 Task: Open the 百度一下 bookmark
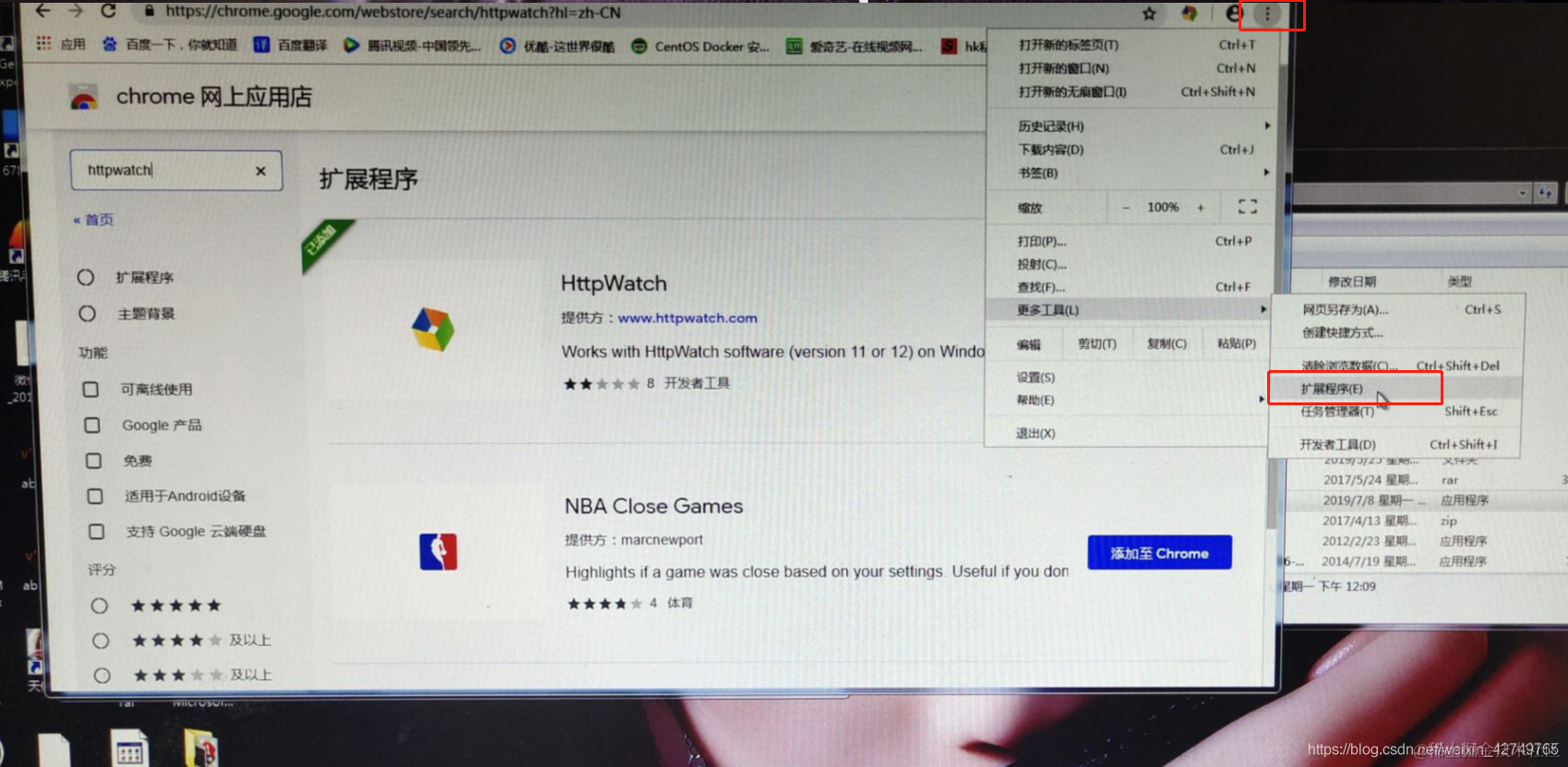coord(169,44)
